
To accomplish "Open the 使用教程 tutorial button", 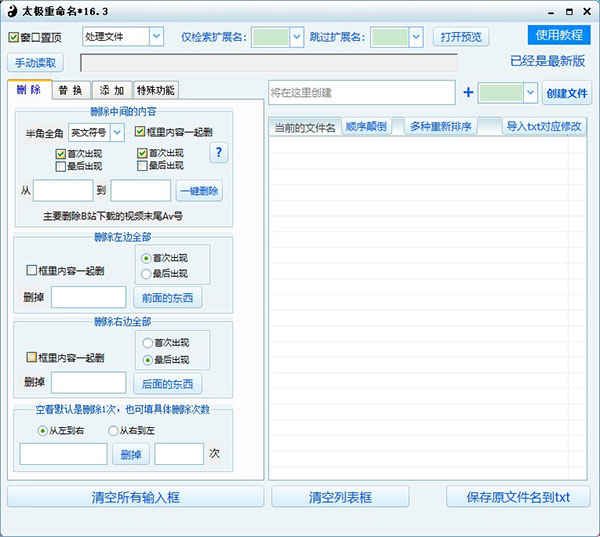I will click(x=559, y=35).
